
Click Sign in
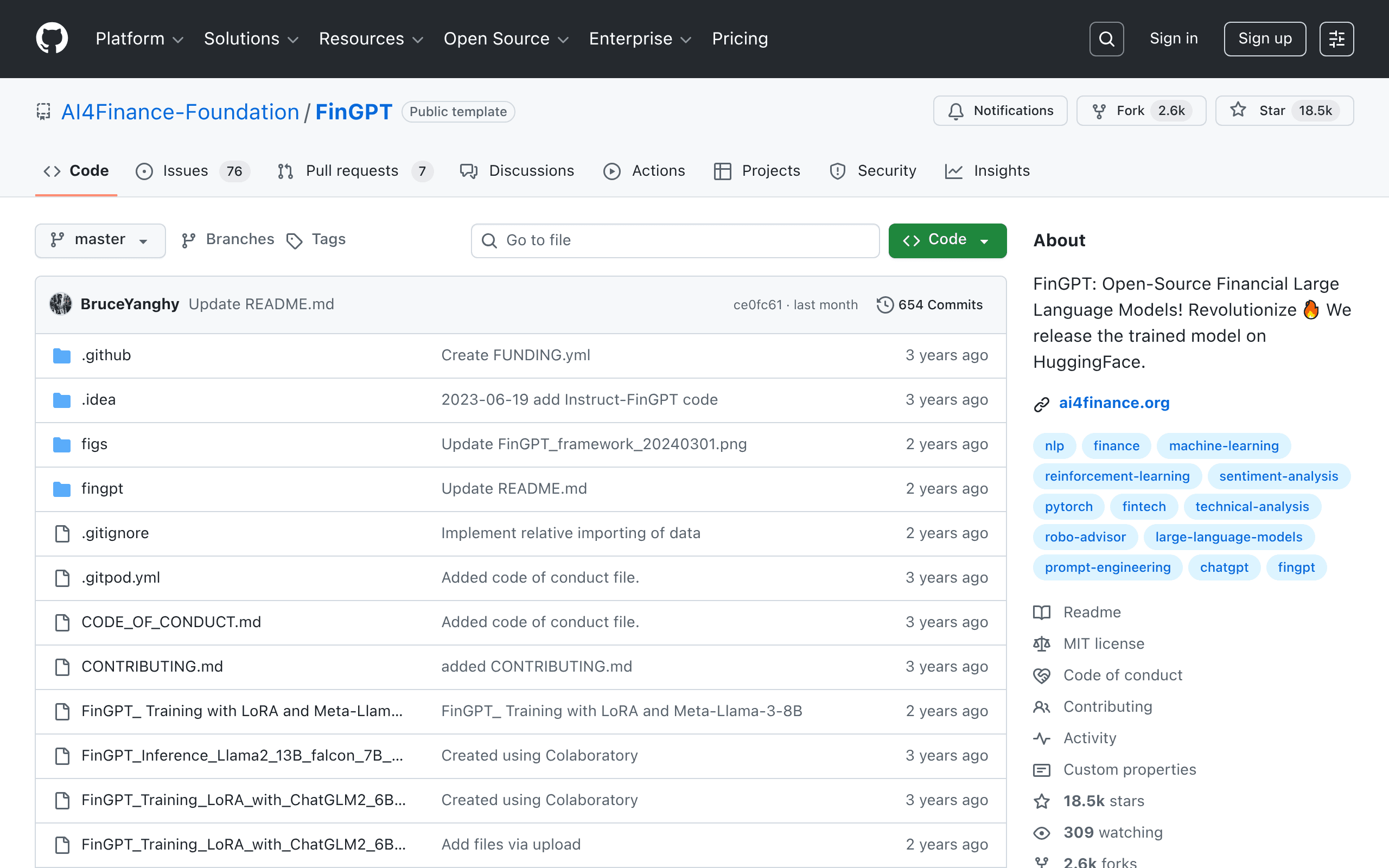(x=1174, y=39)
